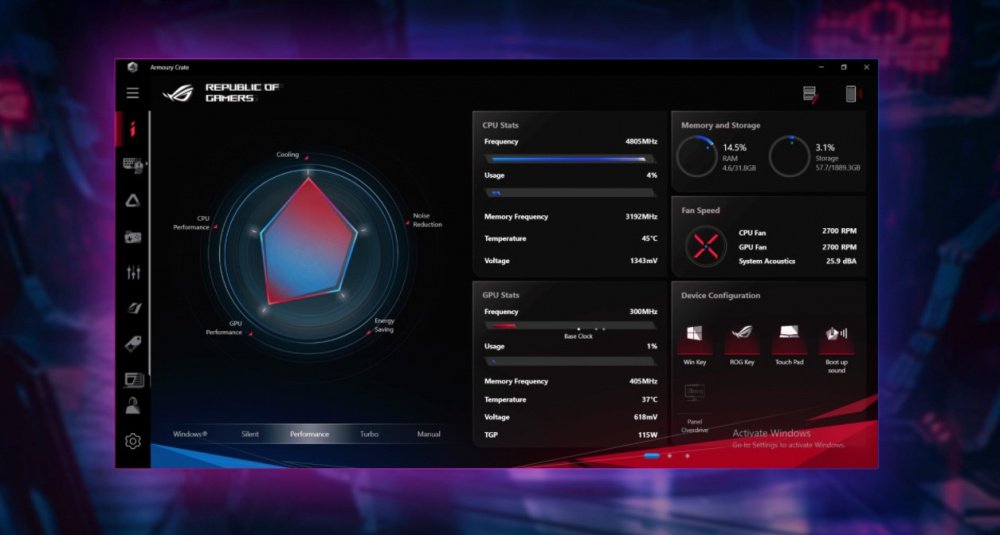Select the Turbo operating mode
Screen dimensions: 1000x535
coord(369,434)
